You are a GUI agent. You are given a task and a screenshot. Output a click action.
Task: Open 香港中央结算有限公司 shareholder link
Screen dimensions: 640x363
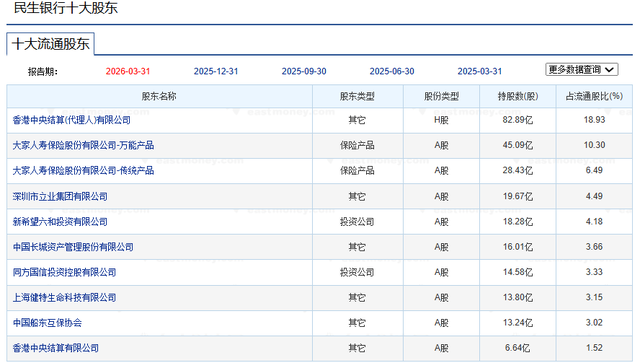(x=56, y=348)
